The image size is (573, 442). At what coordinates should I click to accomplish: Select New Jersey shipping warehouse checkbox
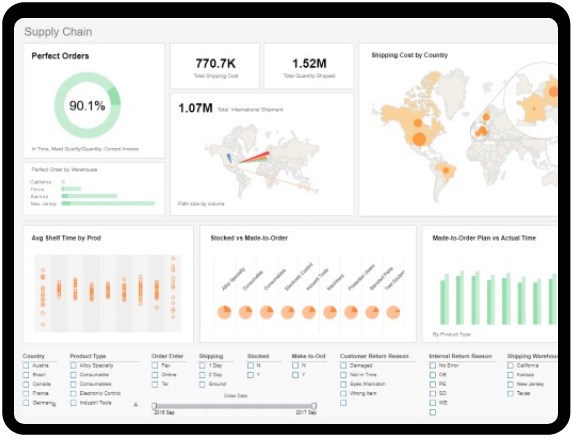511,384
